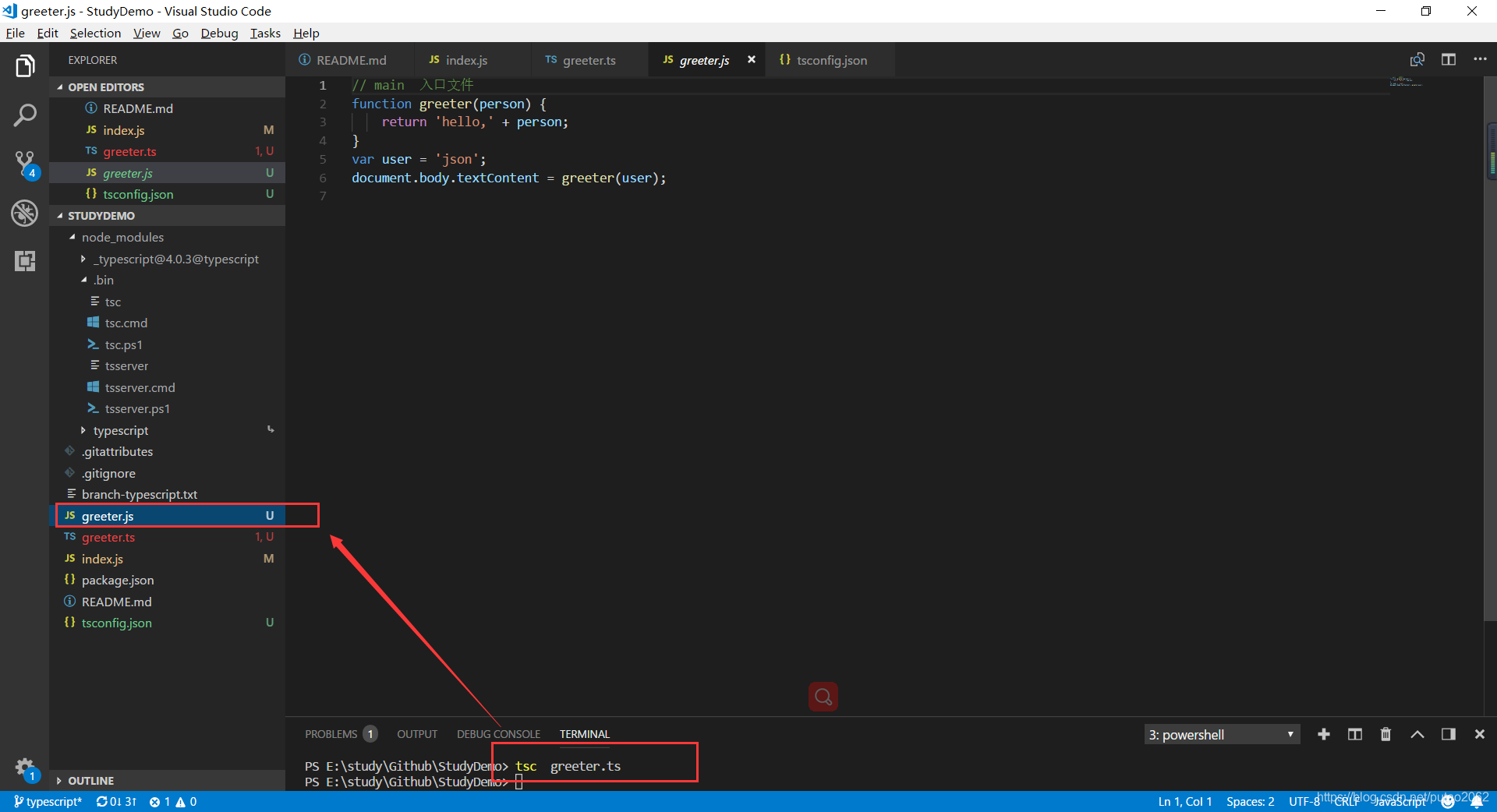The height and width of the screenshot is (812, 1497).
Task: Switch to the DEBUG CONSOLE tab
Action: click(498, 734)
